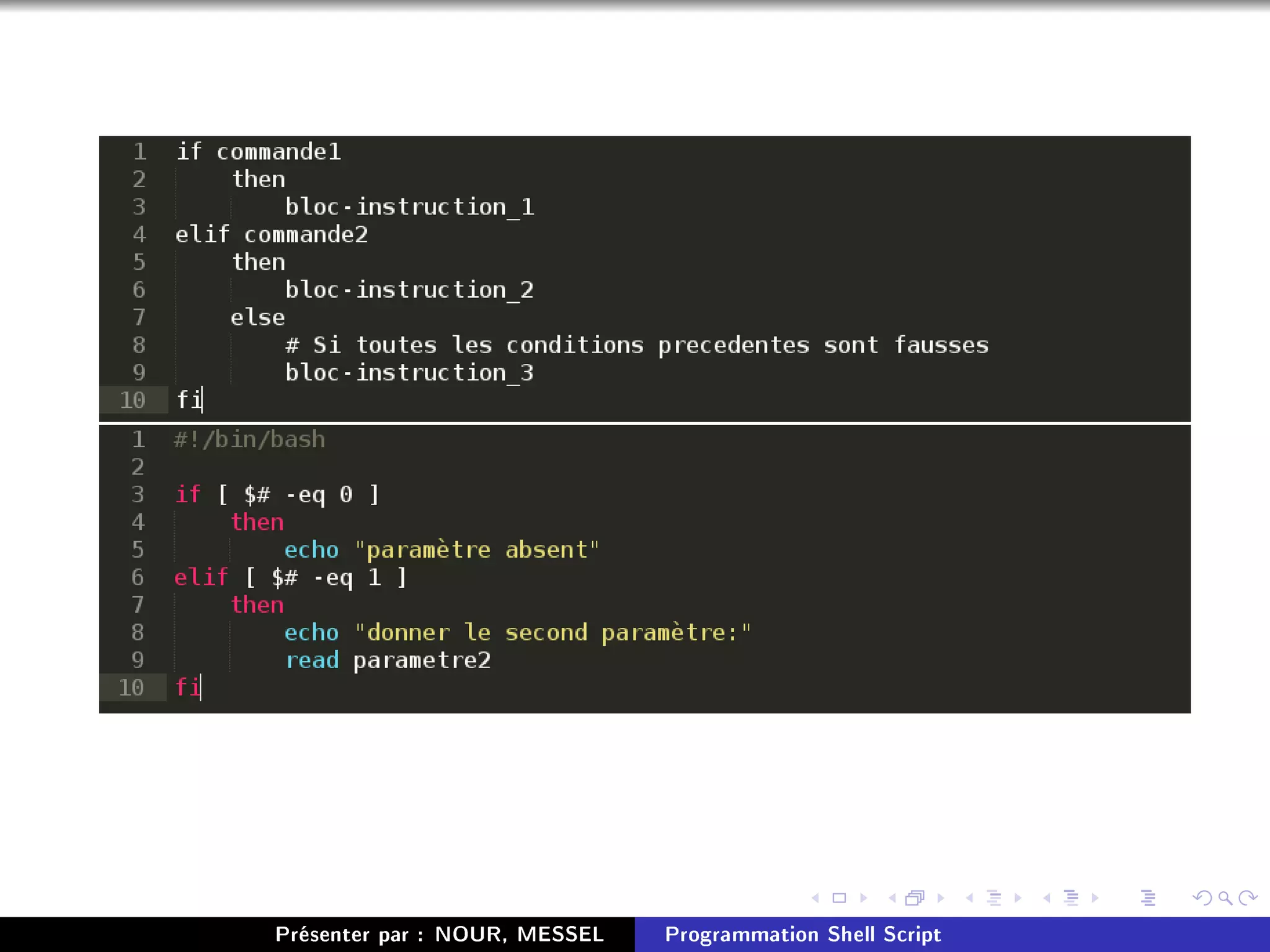Click comment "# Si toutes les conditions precedentes sont fausses"
Viewport: 1270px width, 952px height.
pyautogui.click(x=637, y=345)
